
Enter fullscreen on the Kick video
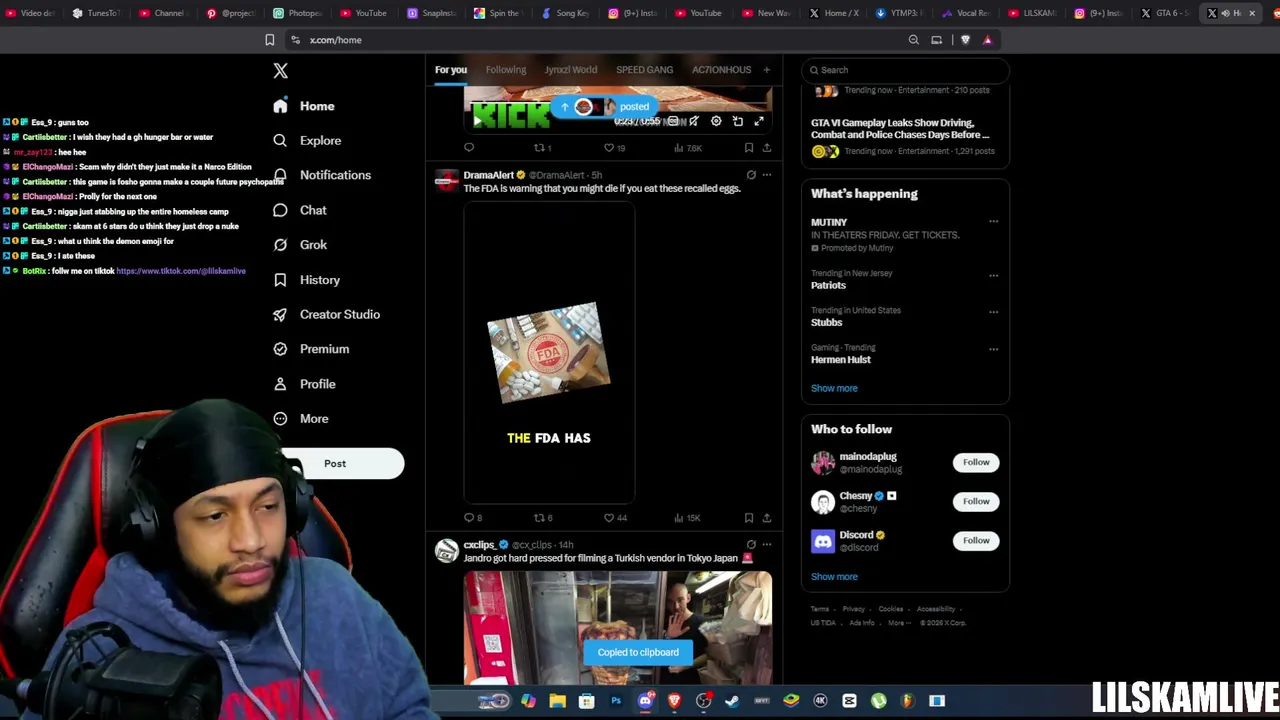pos(759,122)
